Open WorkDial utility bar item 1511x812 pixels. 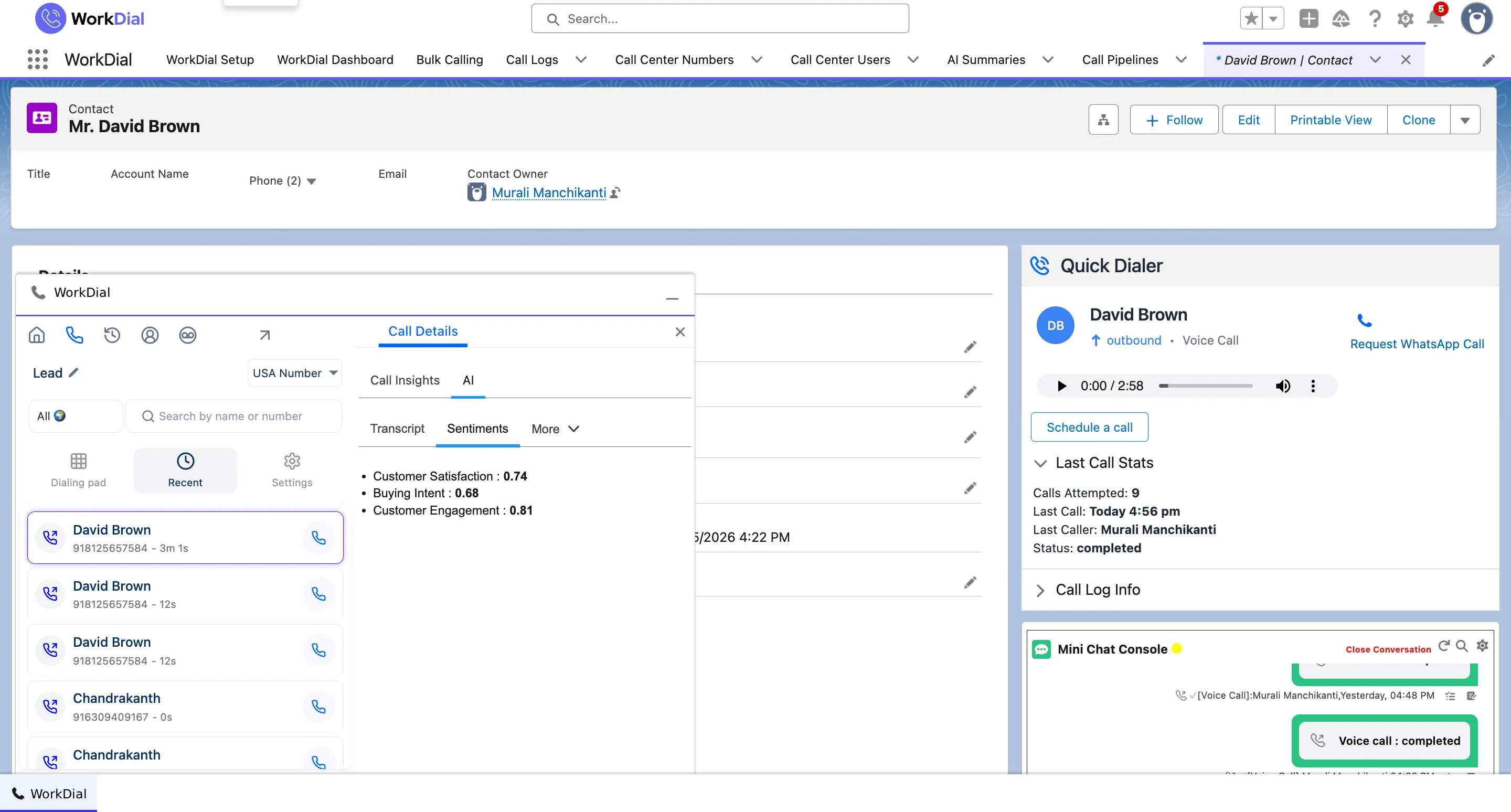(49, 794)
